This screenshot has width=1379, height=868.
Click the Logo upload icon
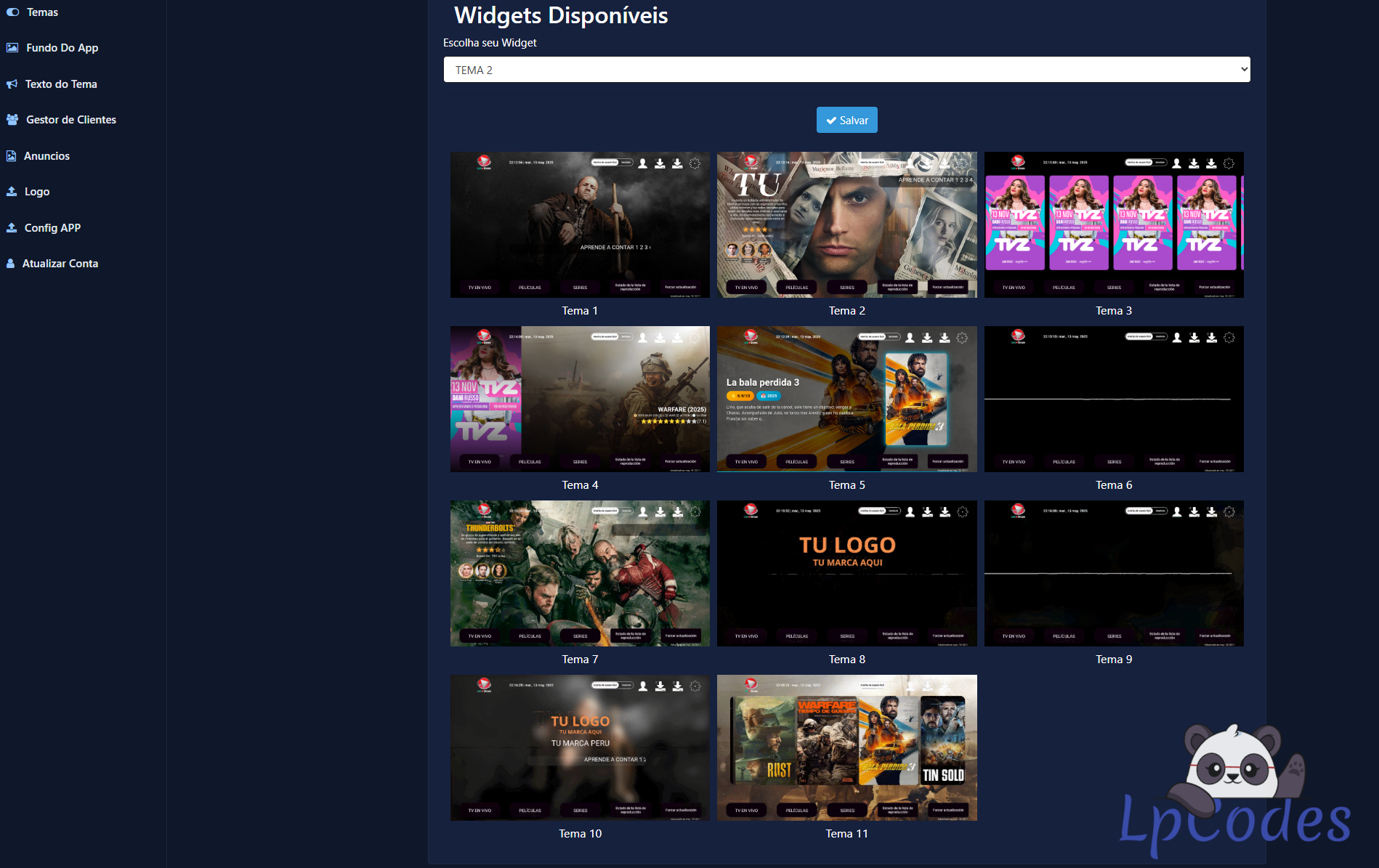tap(12, 192)
